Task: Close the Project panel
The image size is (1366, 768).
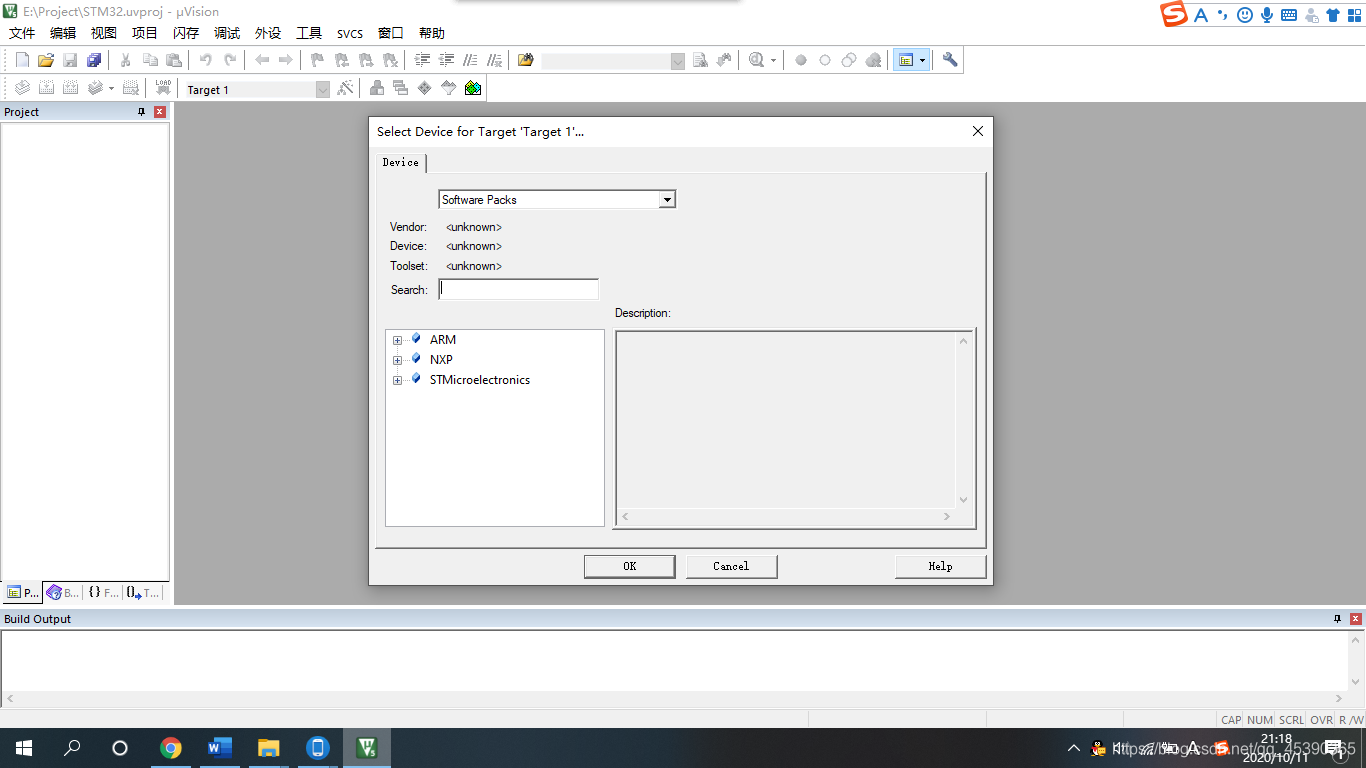Action: (159, 112)
